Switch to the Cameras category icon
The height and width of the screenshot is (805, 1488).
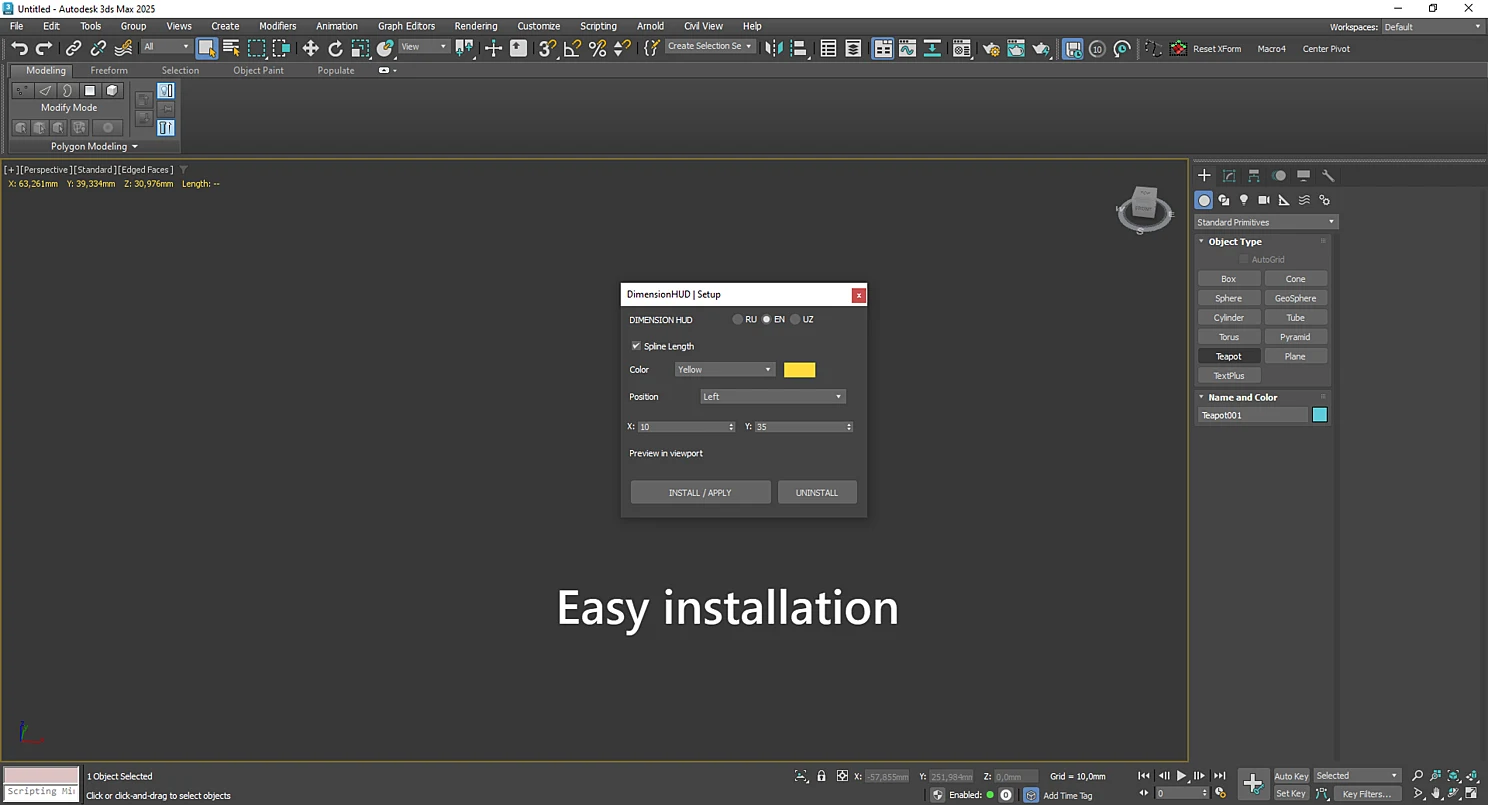click(x=1264, y=200)
